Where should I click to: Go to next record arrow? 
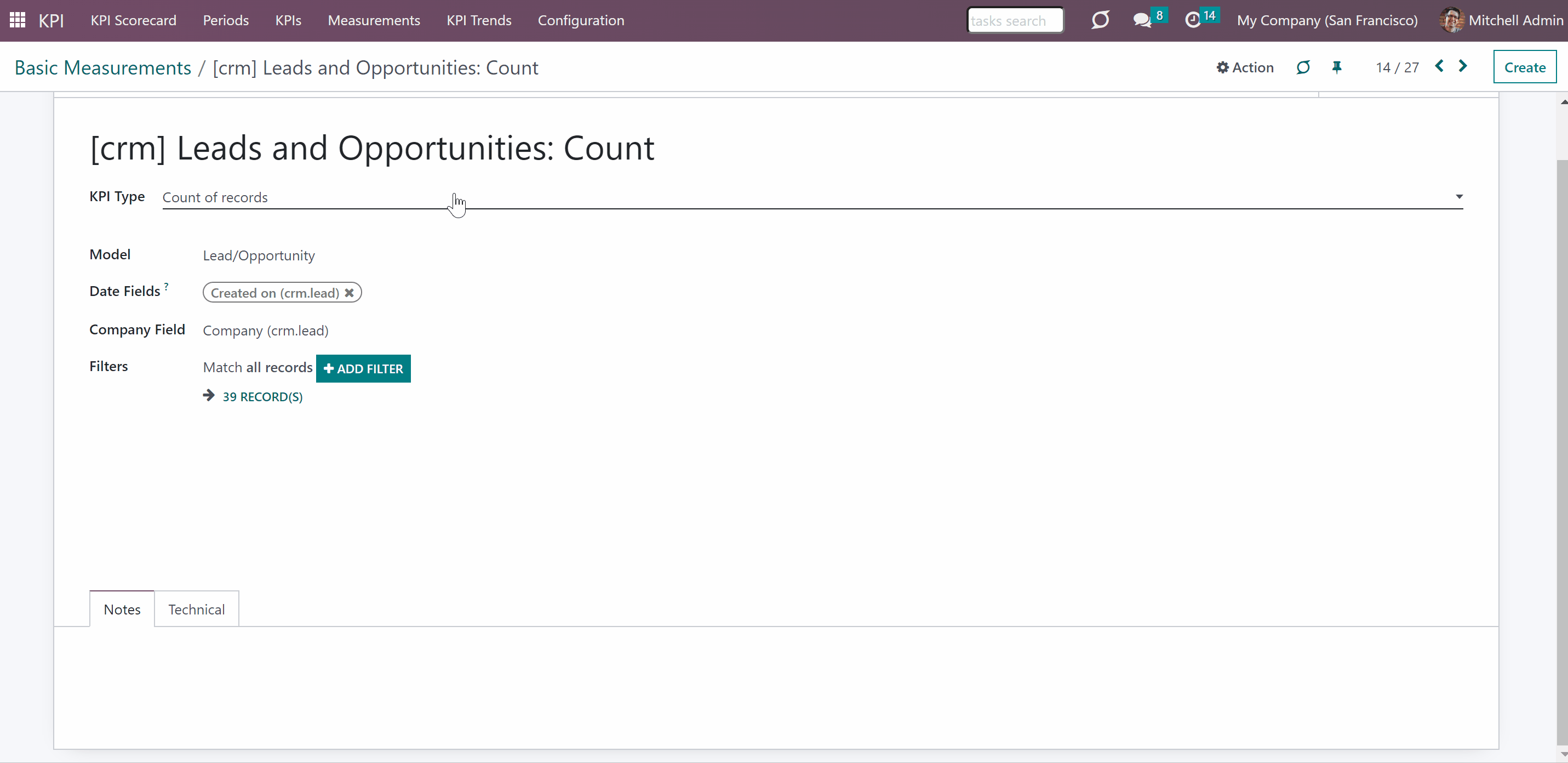(1463, 66)
